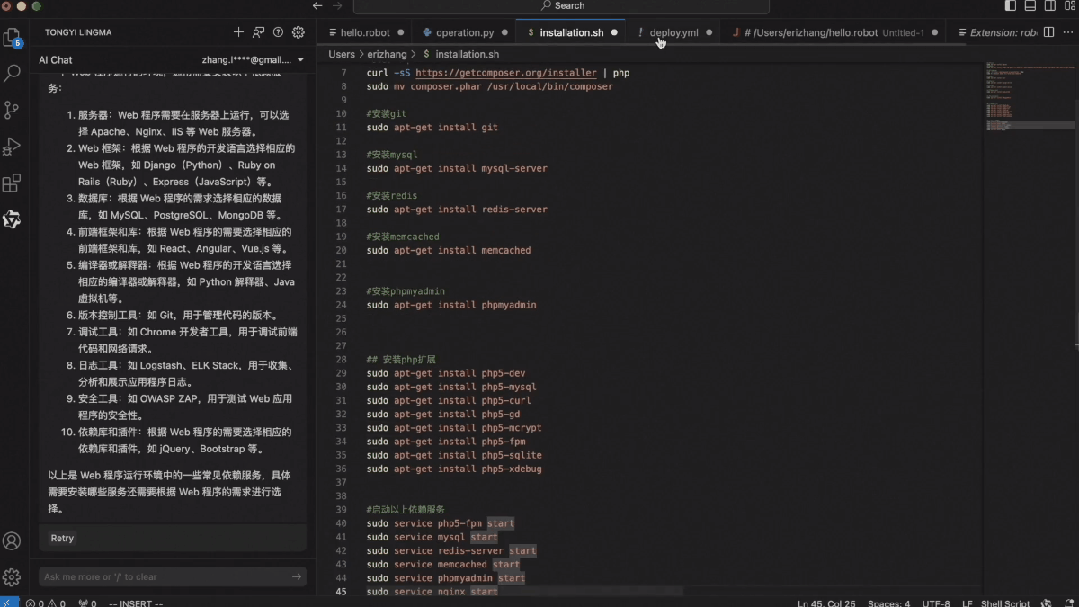Show errors and warnings in status bar
Screen dimensions: 1079x607
[45, 603]
